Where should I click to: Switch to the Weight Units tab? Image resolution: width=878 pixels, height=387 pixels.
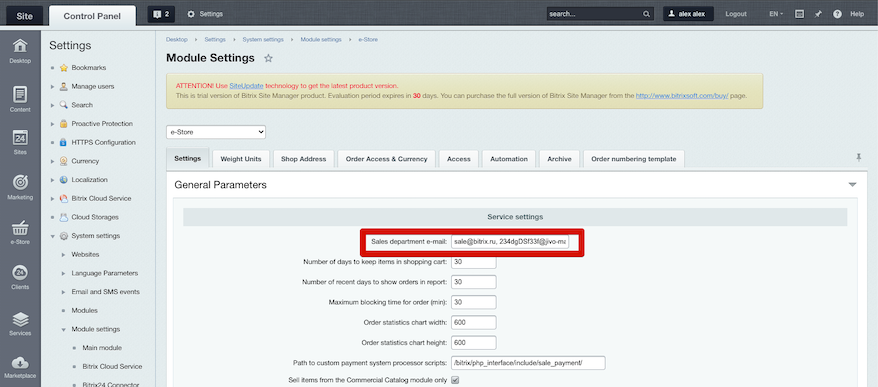(x=241, y=158)
